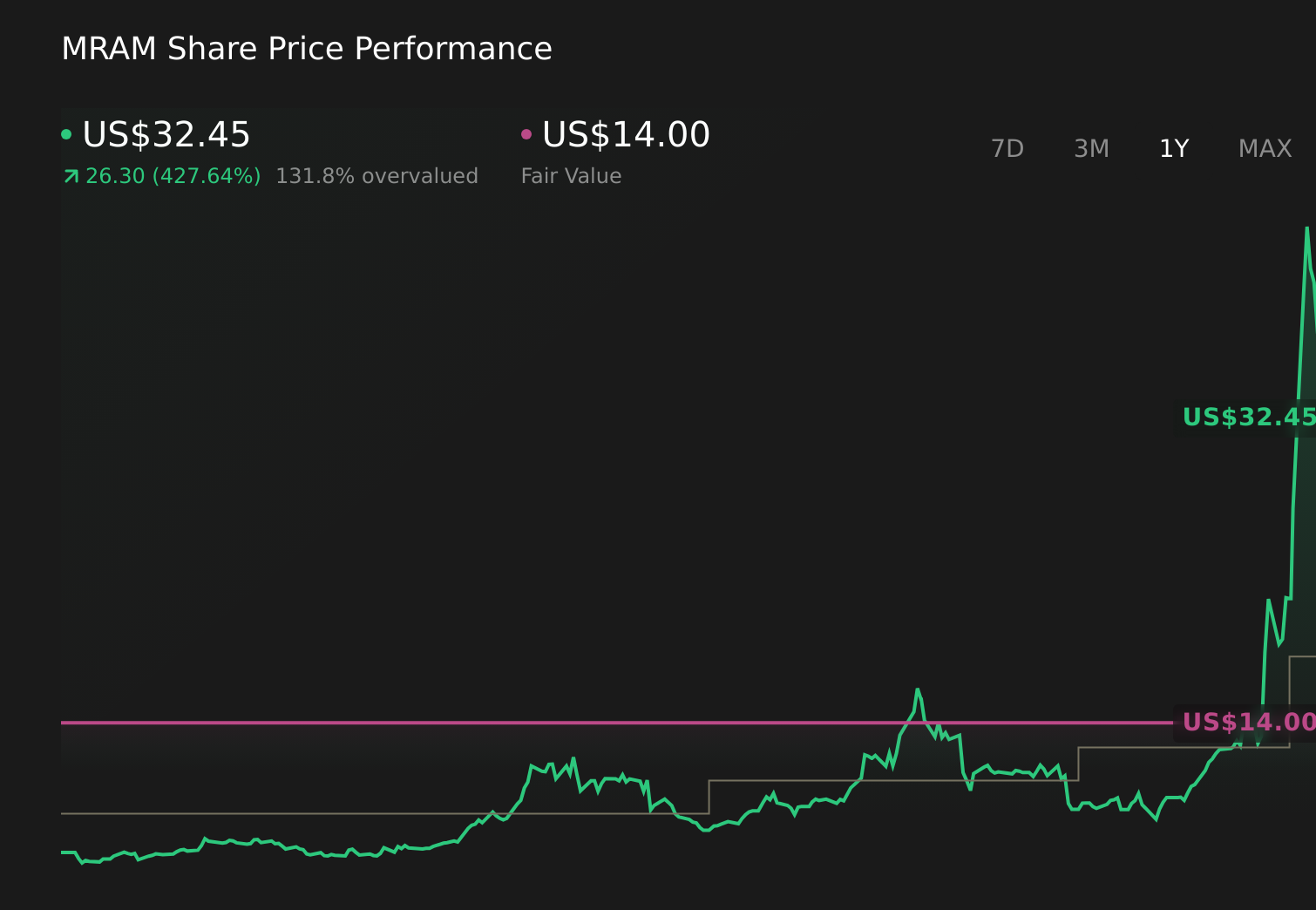
Task: Choose the 1Y time range
Action: pos(1174,149)
